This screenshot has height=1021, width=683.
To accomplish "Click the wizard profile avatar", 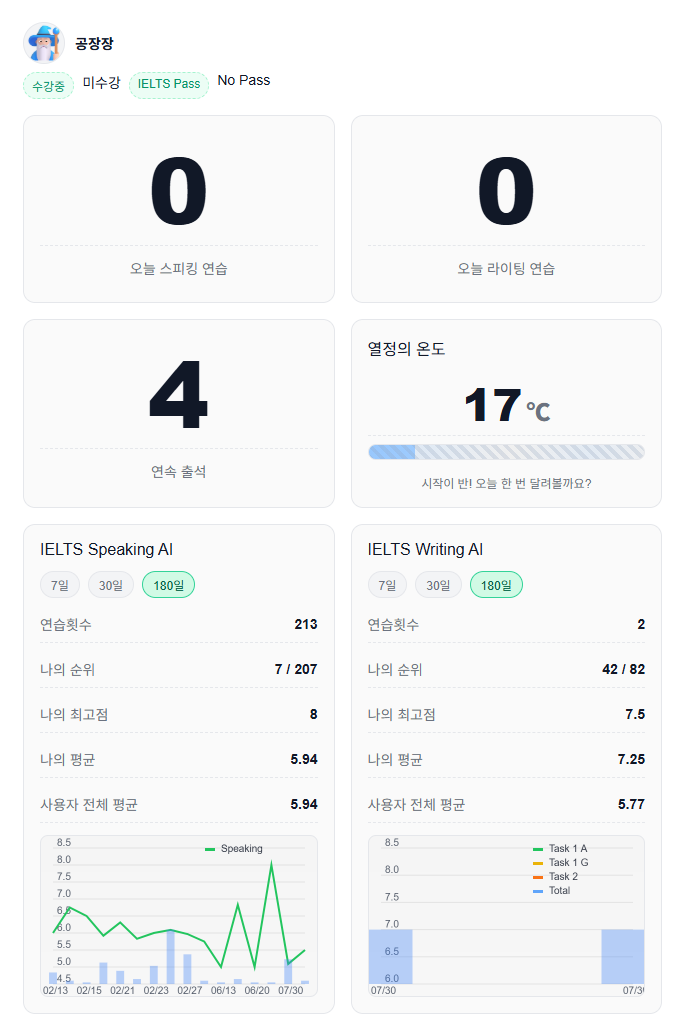I will coord(44,43).
